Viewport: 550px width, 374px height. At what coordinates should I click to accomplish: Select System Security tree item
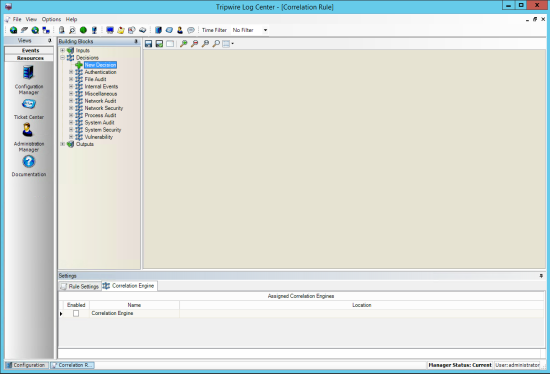[x=103, y=130]
